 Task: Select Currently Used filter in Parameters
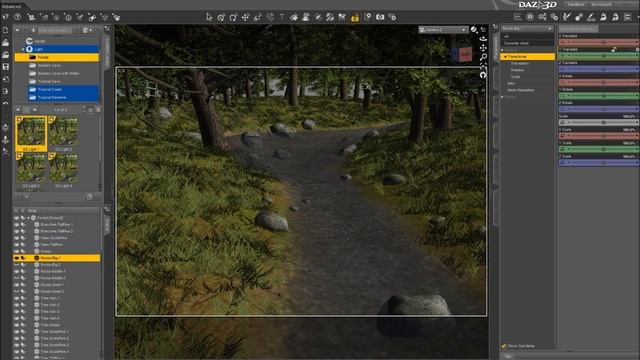point(527,43)
